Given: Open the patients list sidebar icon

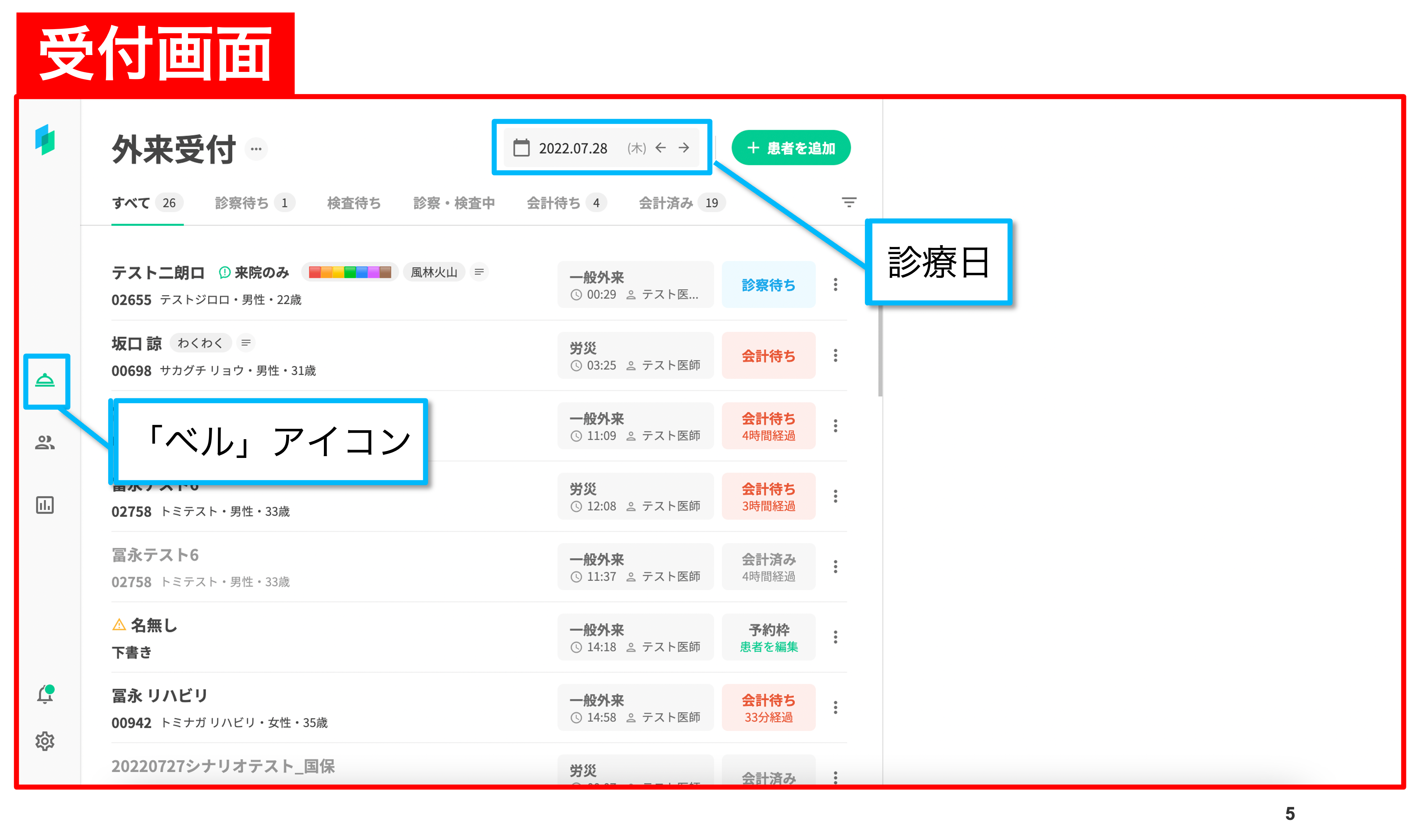Looking at the screenshot, I should pyautogui.click(x=45, y=442).
